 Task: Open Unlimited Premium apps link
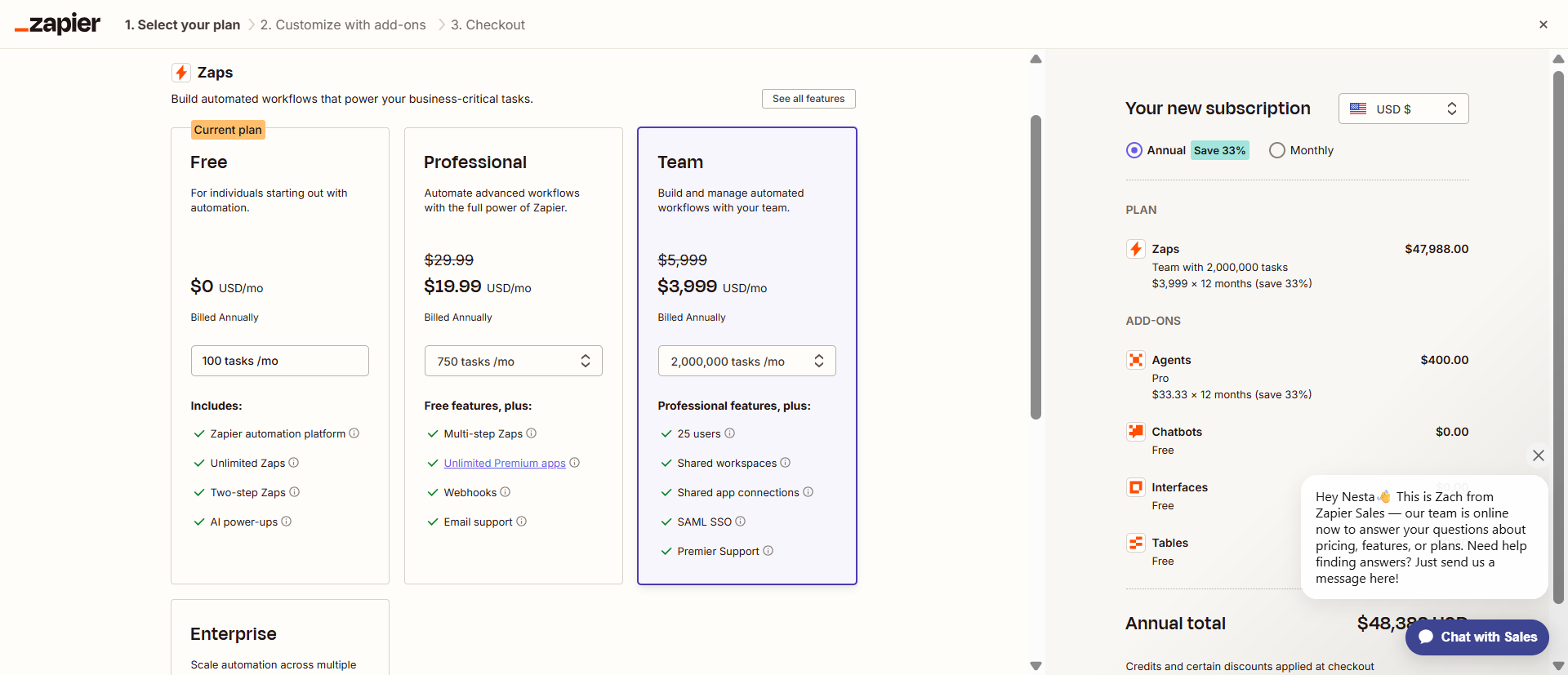point(505,463)
